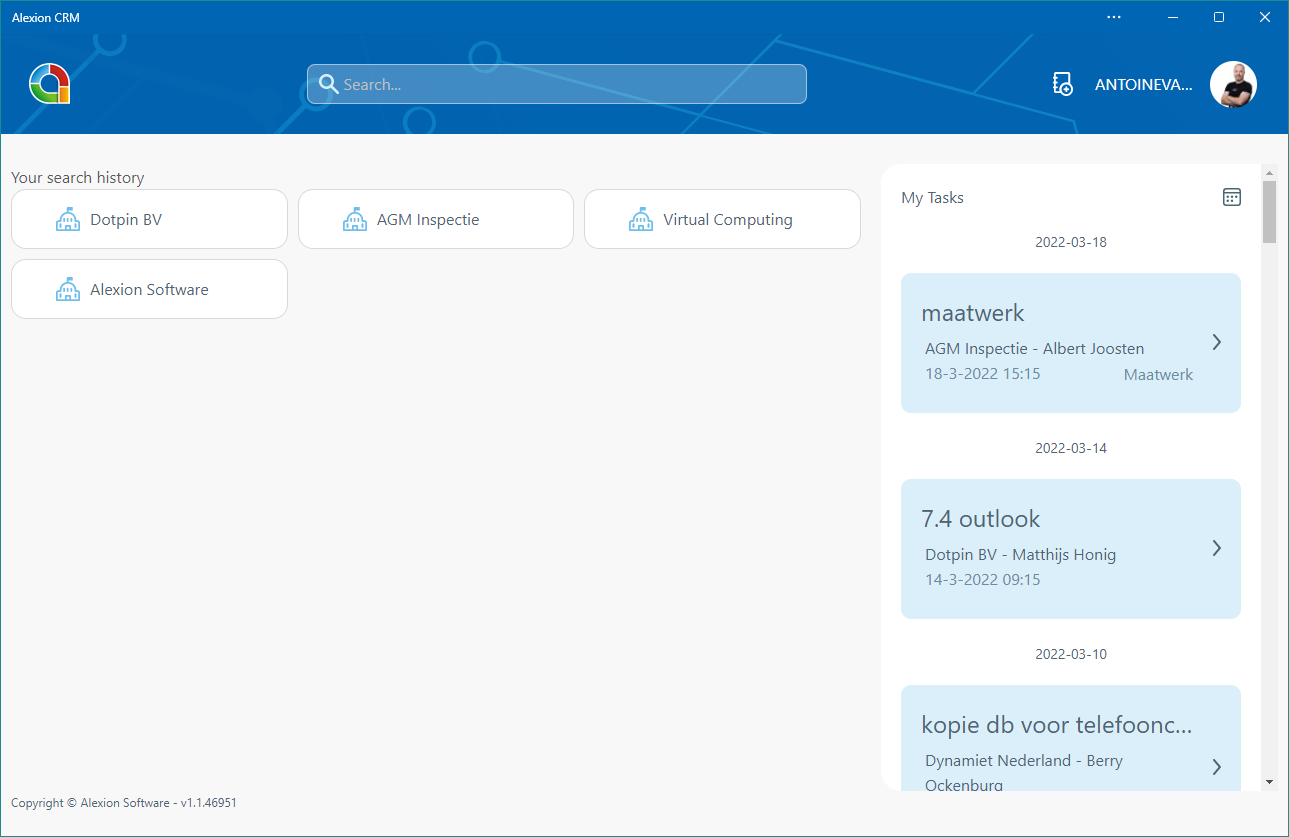This screenshot has width=1289, height=837.
Task: Select the maatwerk task title
Action: click(x=972, y=313)
